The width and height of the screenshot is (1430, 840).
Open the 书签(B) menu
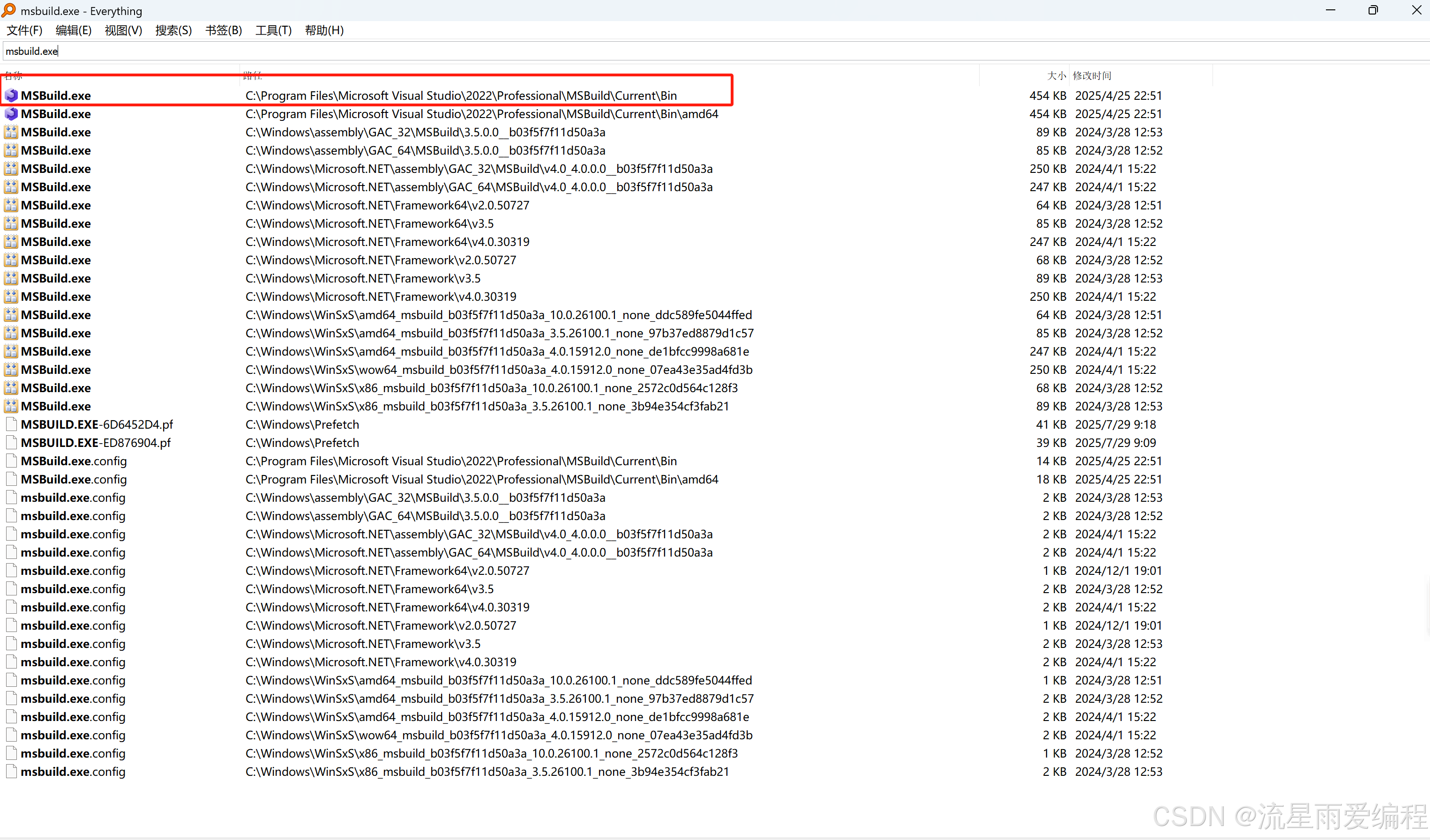(224, 30)
